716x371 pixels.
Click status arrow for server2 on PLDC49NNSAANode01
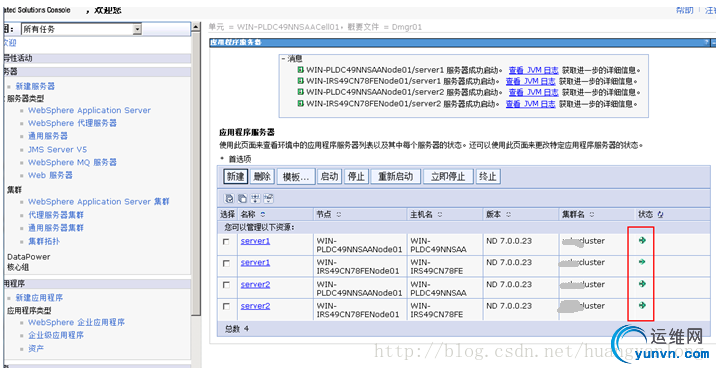pos(642,284)
